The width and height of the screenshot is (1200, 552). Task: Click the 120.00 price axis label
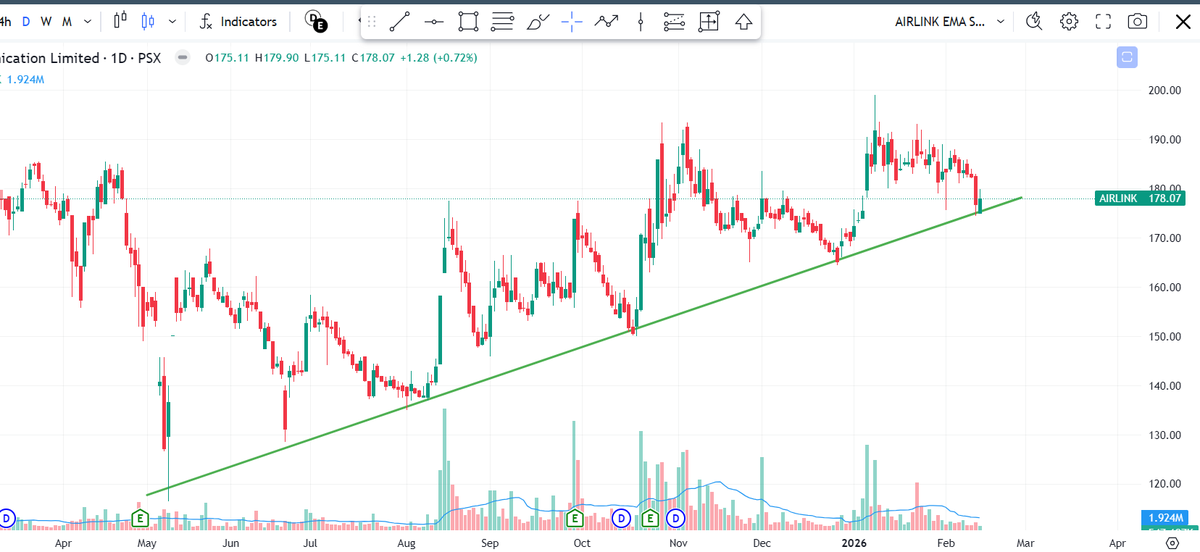(x=1164, y=484)
